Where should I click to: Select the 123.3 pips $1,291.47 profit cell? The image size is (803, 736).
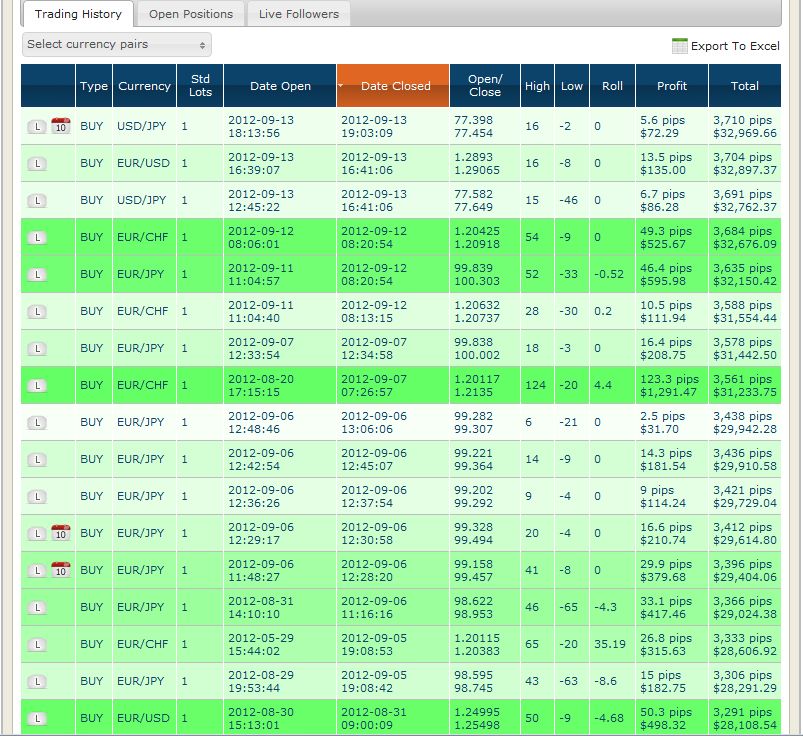672,385
